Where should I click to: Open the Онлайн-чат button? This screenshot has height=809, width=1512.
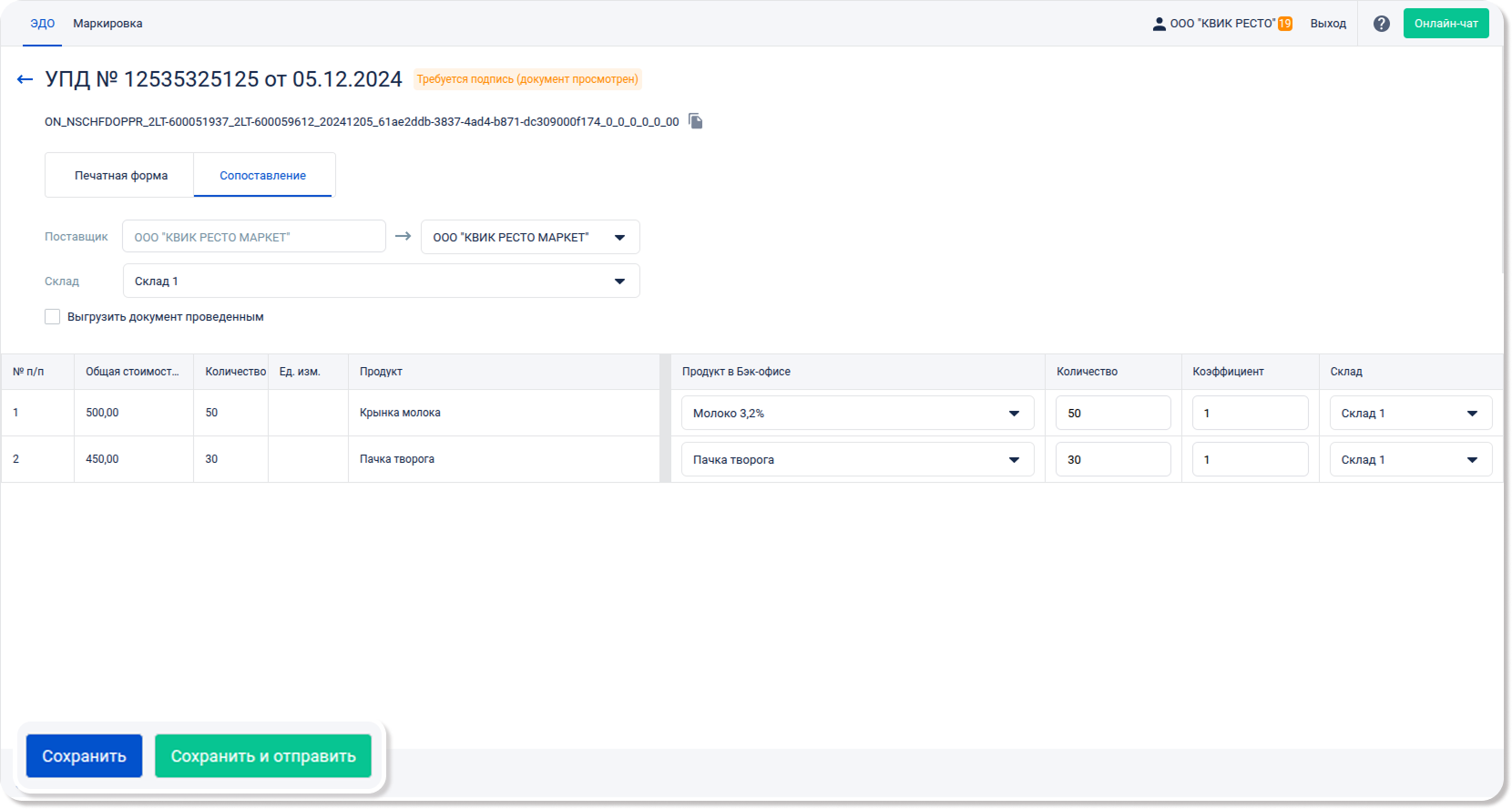[1446, 24]
